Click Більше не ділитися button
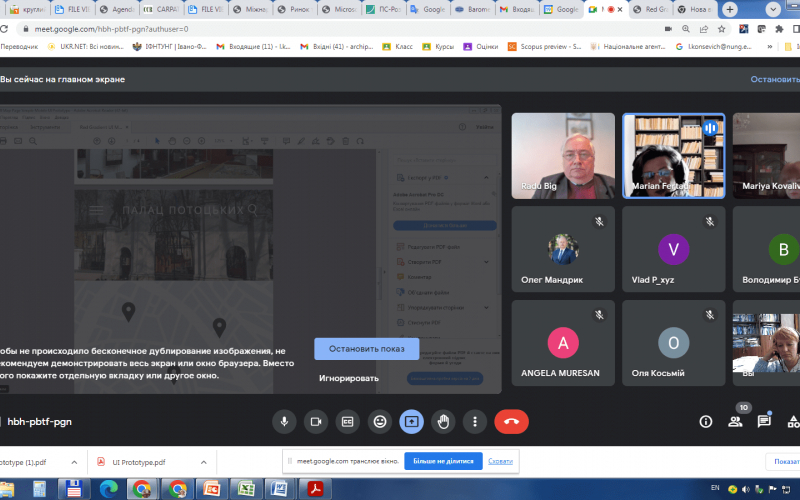Viewport: 800px width, 500px height. (443, 461)
